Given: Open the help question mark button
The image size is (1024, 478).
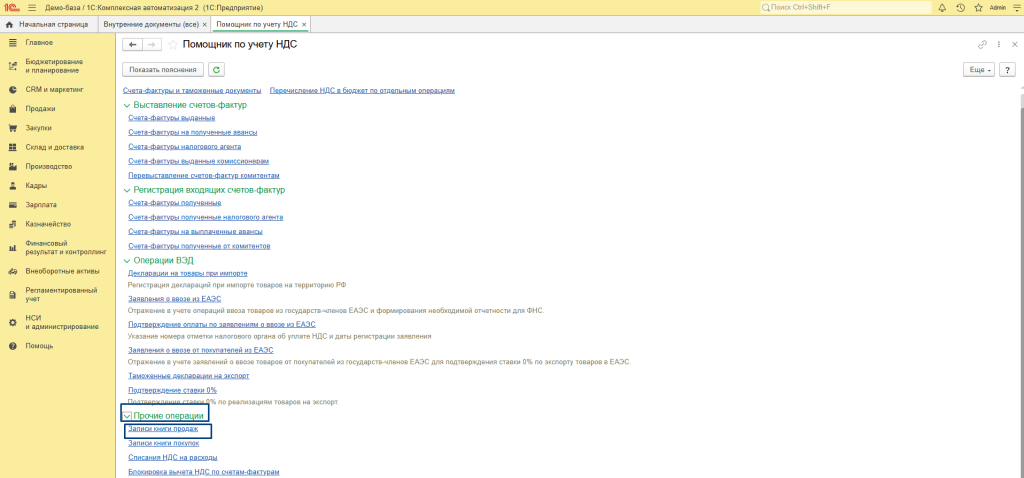Looking at the screenshot, I should click(1007, 70).
